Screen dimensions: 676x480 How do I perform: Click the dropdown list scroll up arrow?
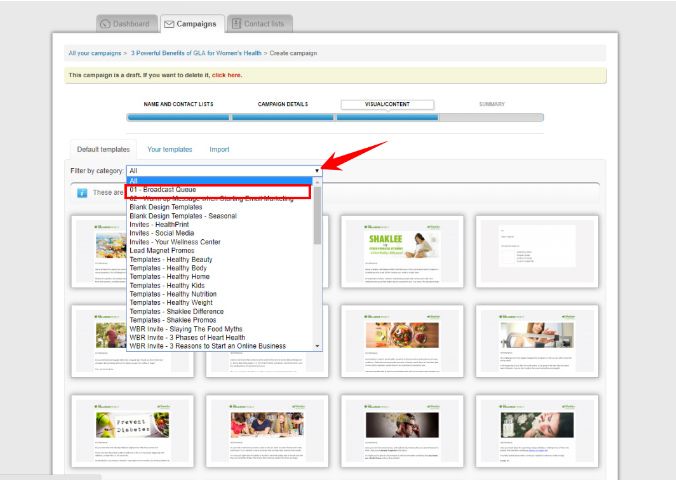[317, 182]
